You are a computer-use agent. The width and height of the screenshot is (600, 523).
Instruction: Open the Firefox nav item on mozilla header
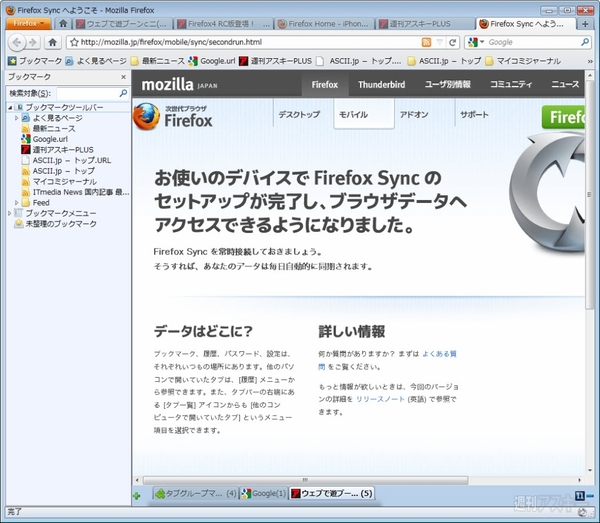point(324,85)
